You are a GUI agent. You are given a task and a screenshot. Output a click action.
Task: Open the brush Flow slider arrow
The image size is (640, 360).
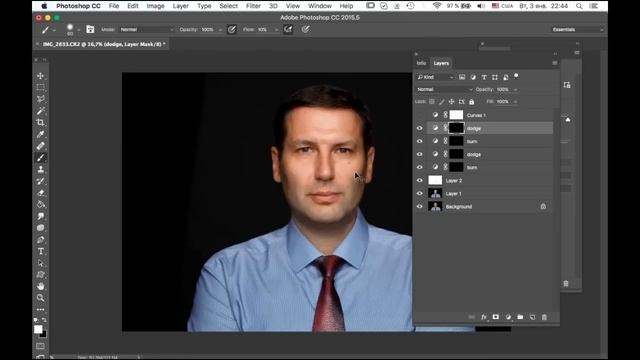tap(276, 30)
